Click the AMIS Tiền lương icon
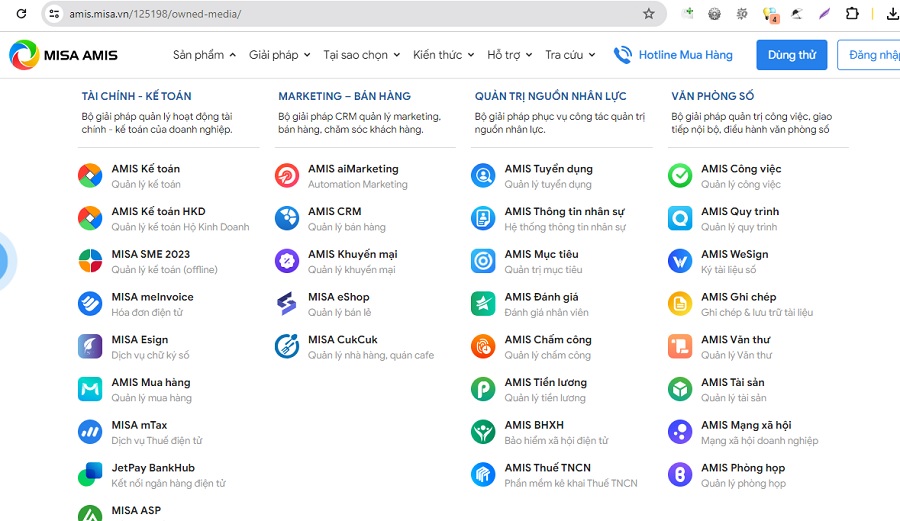900x521 pixels. click(x=483, y=389)
